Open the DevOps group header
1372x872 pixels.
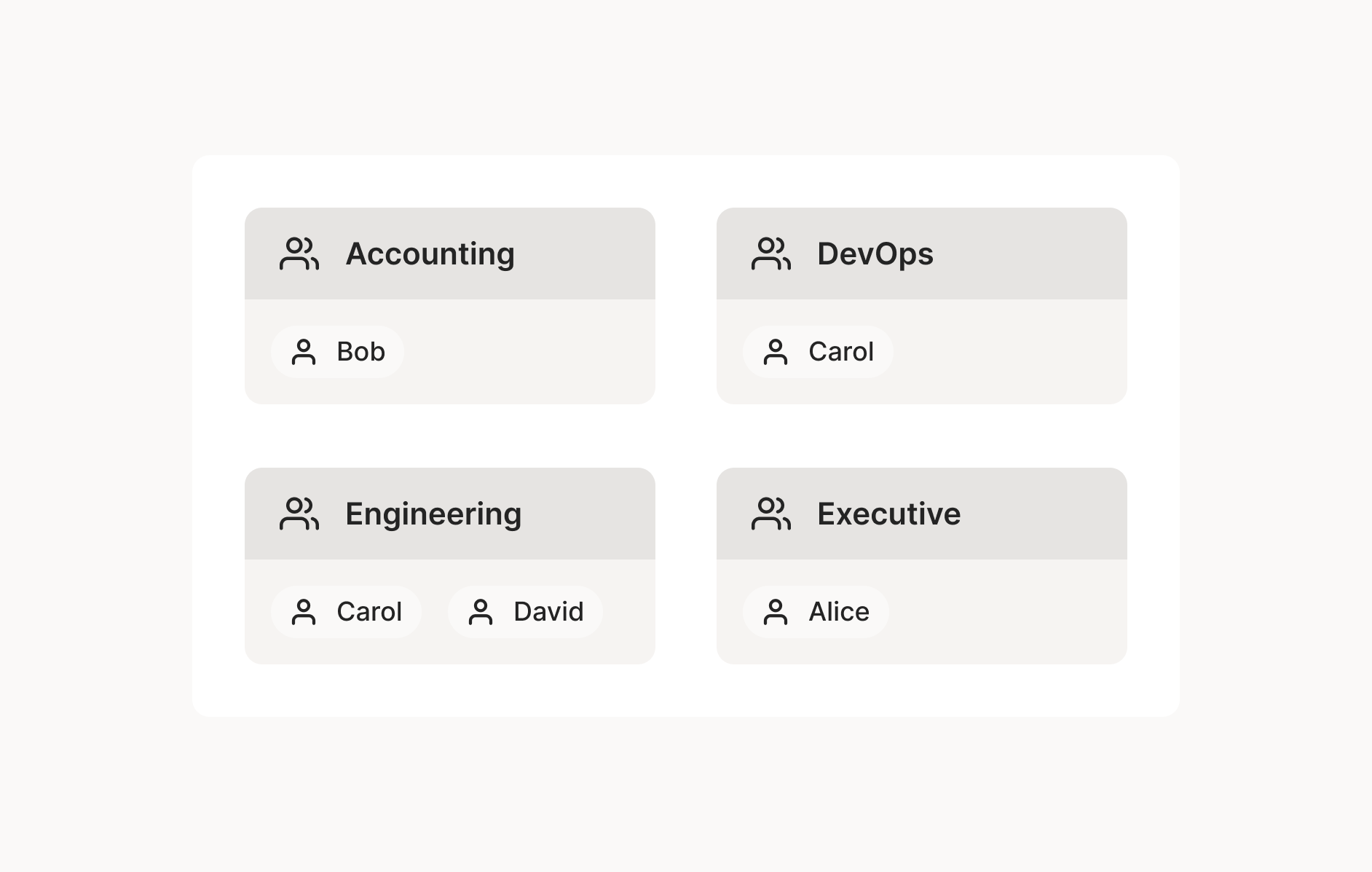[922, 254]
